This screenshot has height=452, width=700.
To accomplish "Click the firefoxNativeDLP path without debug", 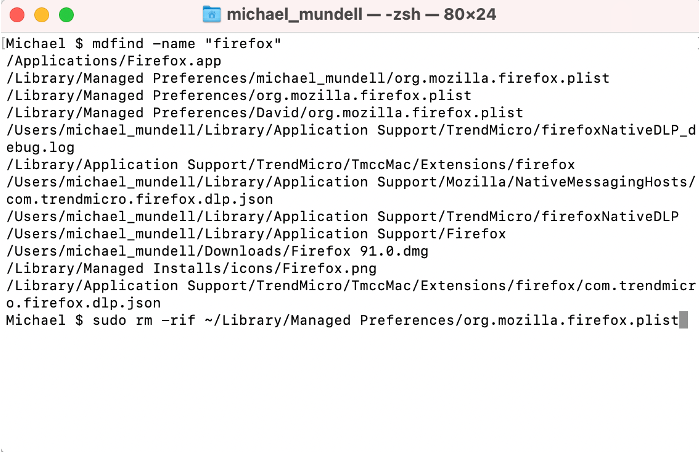I will (342, 217).
